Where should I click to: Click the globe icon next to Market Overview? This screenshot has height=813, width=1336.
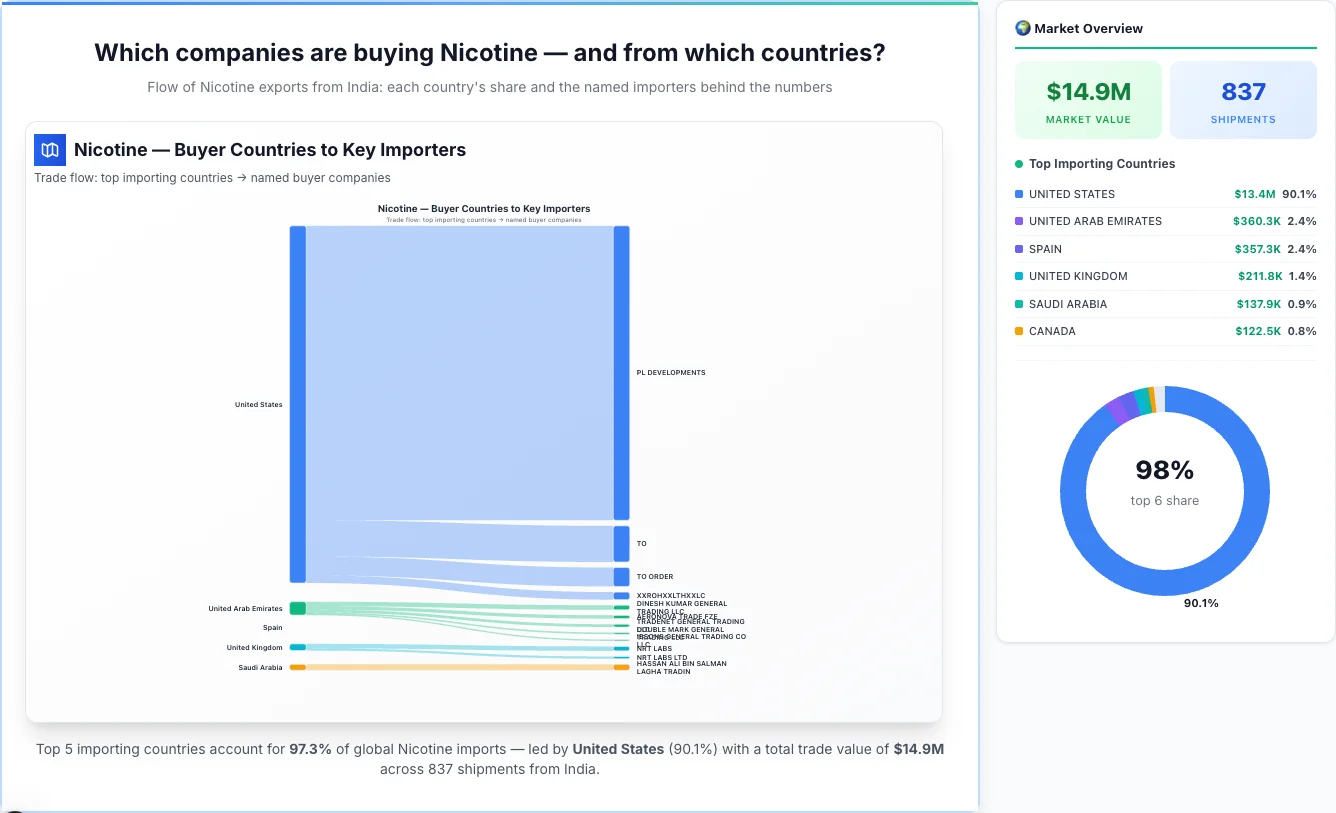click(x=1022, y=28)
